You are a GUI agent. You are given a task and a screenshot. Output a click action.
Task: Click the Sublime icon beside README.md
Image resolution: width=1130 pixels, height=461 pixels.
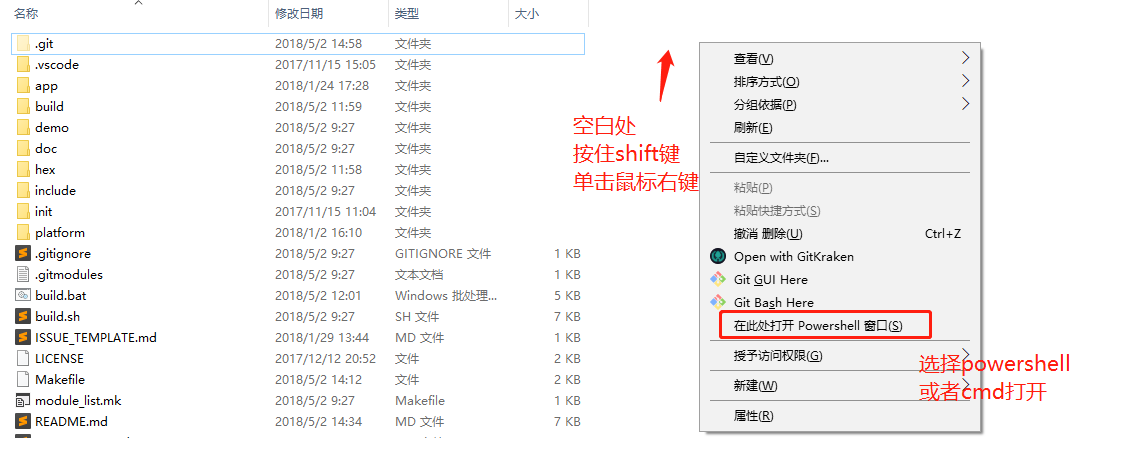click(x=22, y=421)
